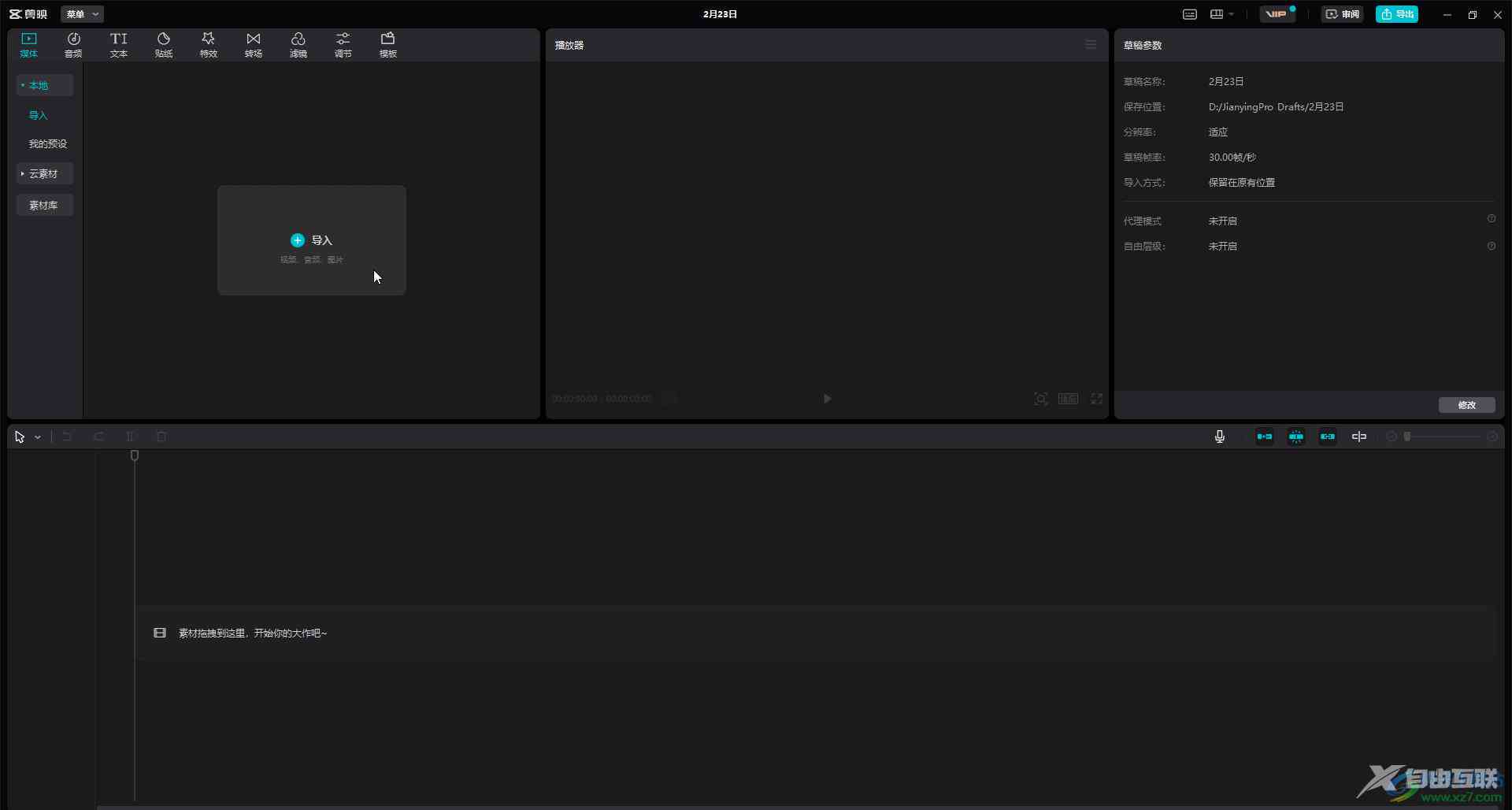
Task: Click the 导出 (Export) button
Action: (x=1397, y=14)
